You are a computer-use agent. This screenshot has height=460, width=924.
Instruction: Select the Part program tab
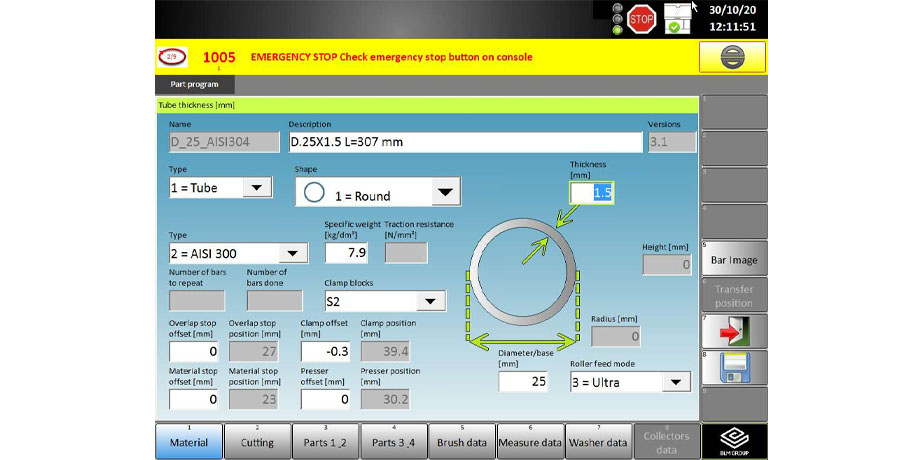pos(194,85)
